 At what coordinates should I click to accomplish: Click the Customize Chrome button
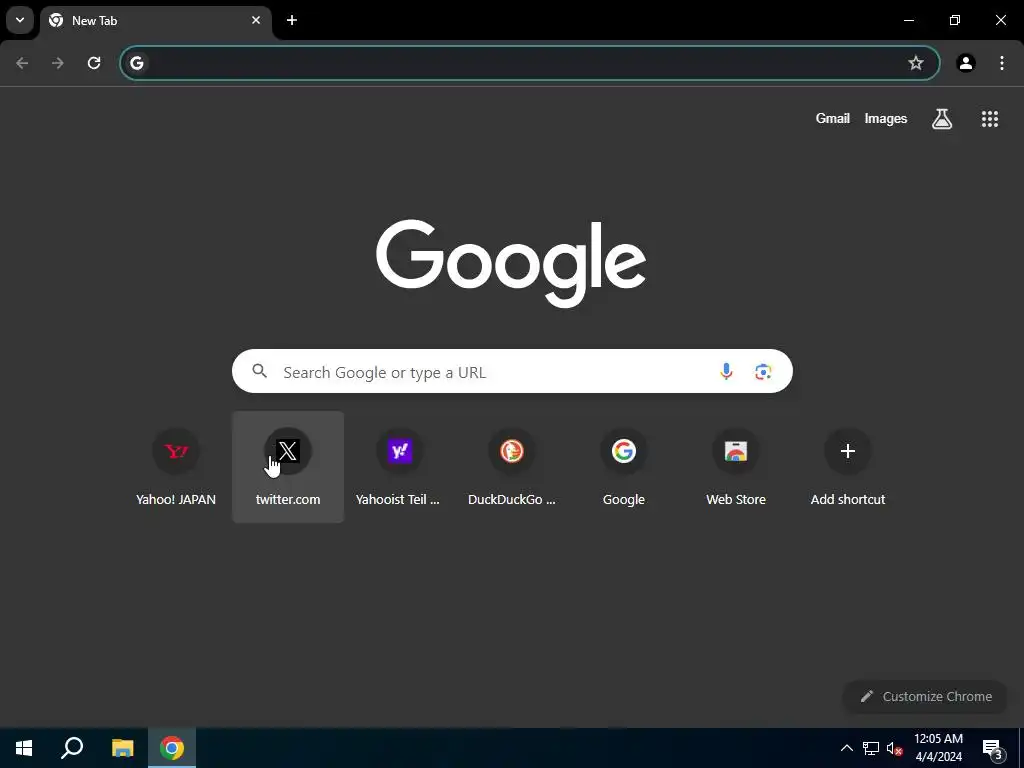coord(925,696)
